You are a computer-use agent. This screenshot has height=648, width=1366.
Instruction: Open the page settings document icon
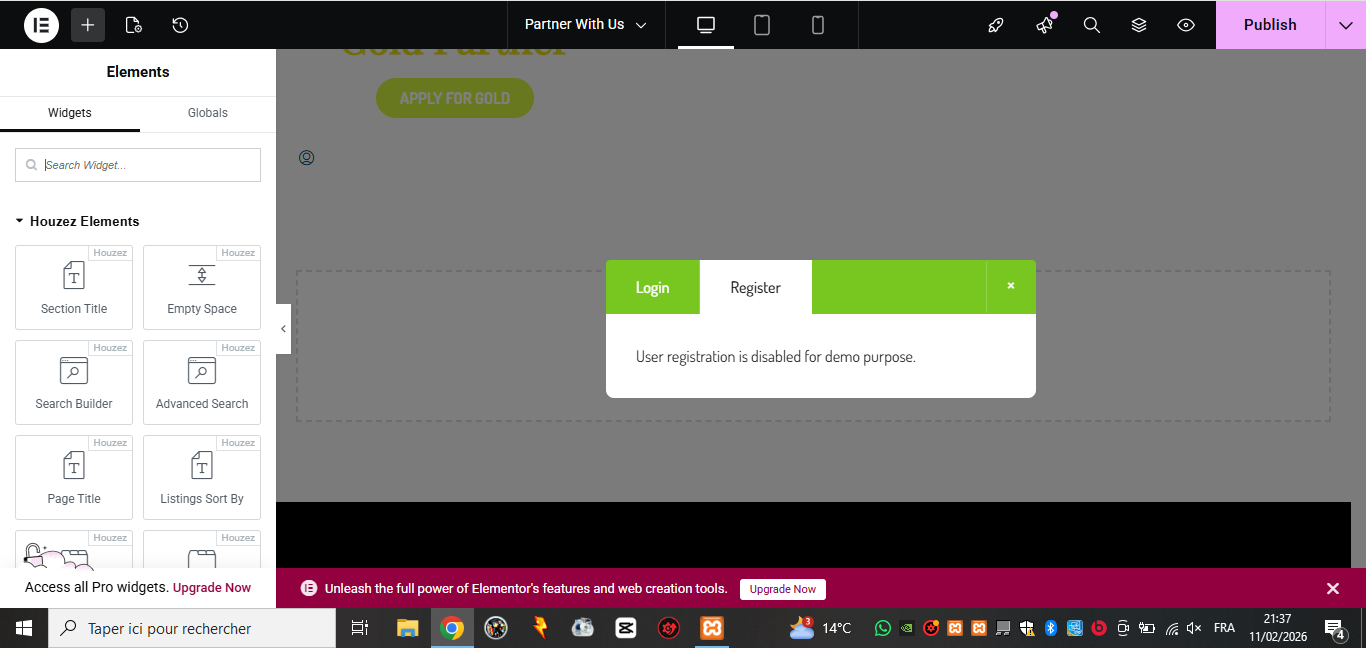133,25
